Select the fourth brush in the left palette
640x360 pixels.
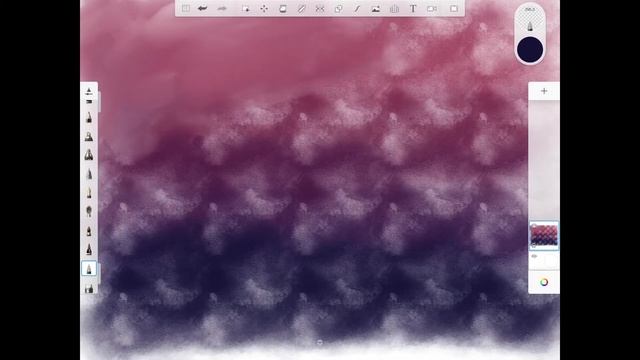(x=89, y=174)
